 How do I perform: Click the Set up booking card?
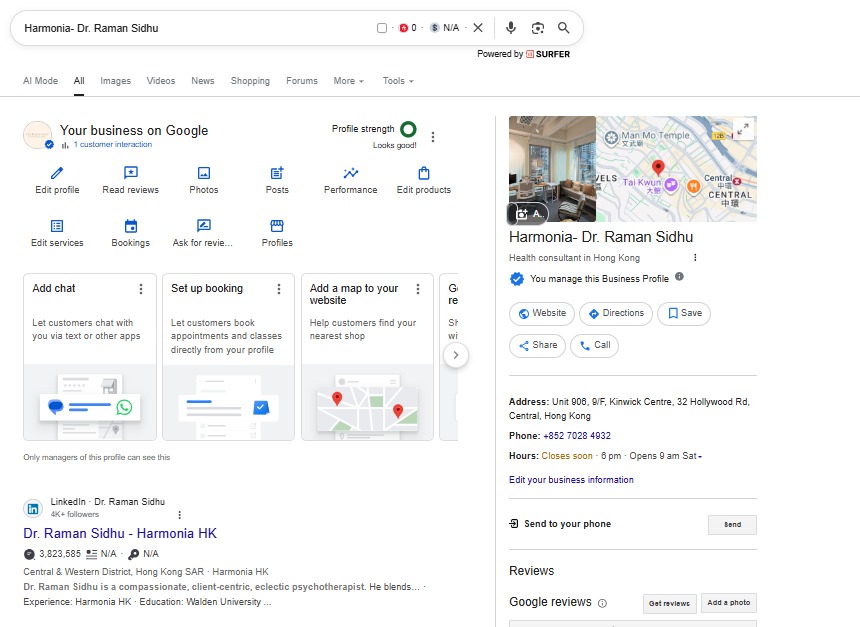228,357
